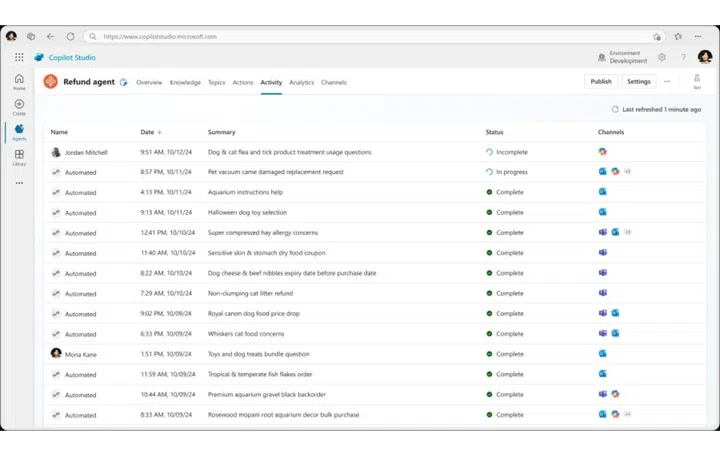Open the app launcher waffle icon
The image size is (720, 456).
tap(19, 57)
